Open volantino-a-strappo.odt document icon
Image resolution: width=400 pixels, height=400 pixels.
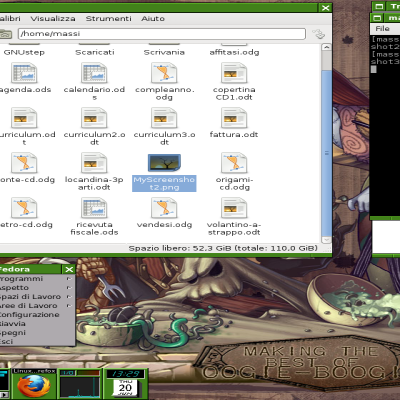pyautogui.click(x=234, y=208)
